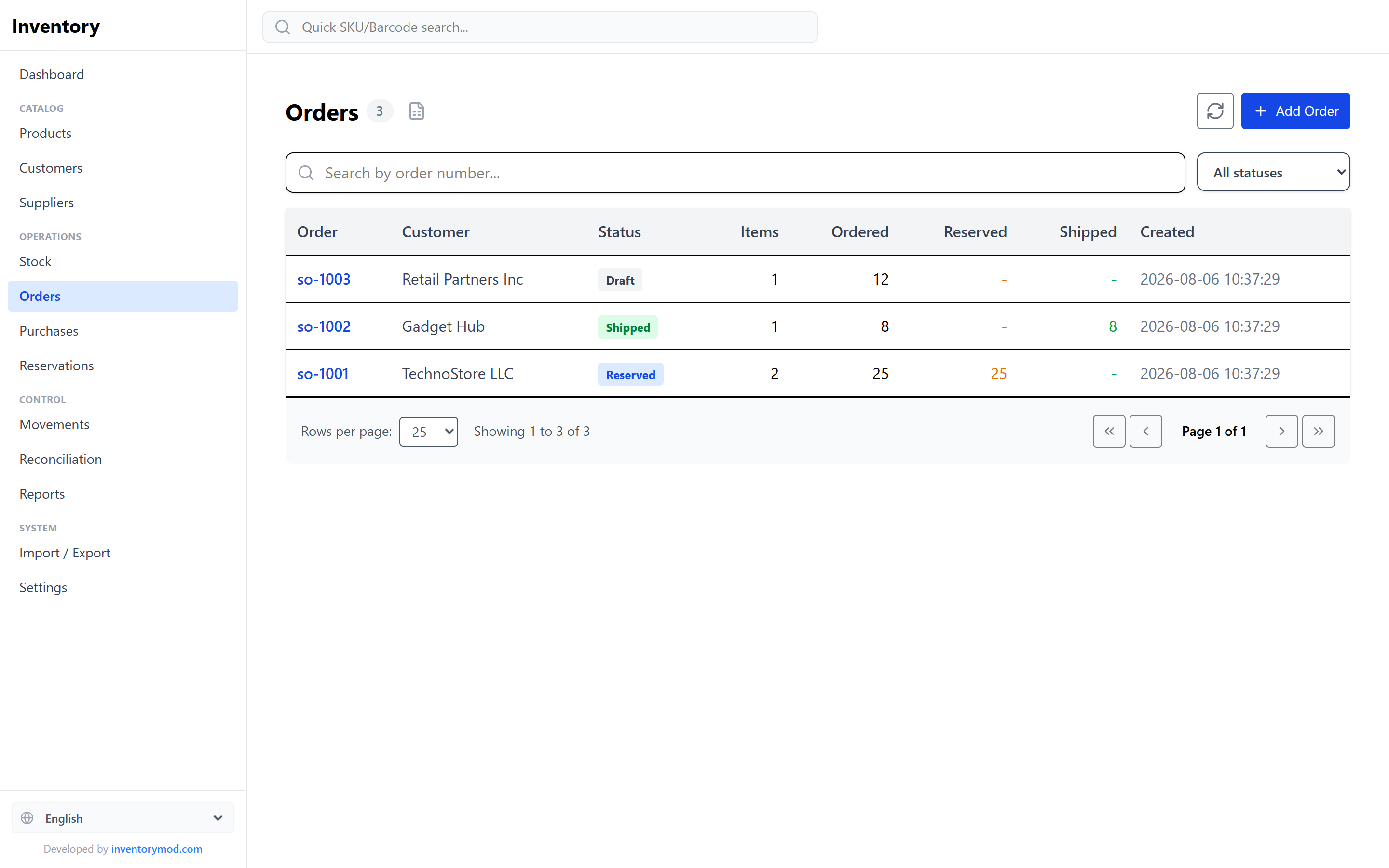Go to previous page of orders

(1145, 431)
